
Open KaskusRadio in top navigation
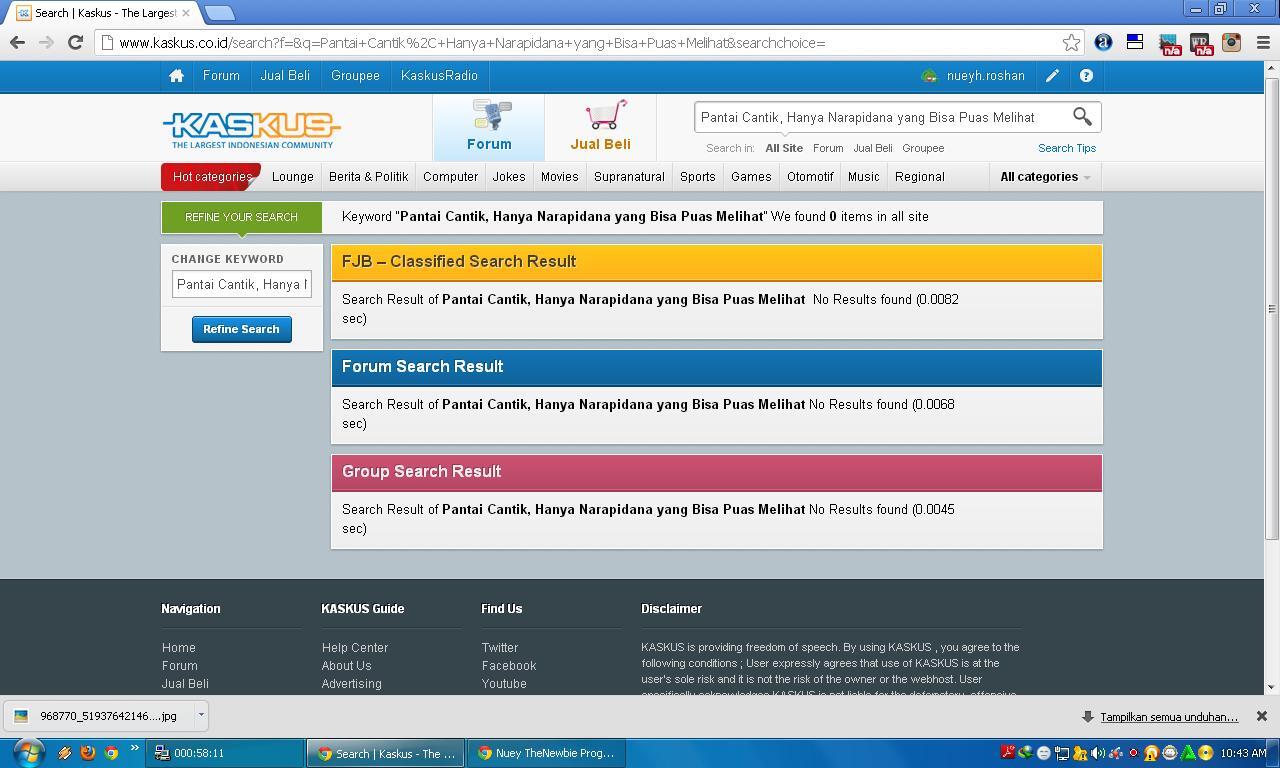click(x=439, y=76)
